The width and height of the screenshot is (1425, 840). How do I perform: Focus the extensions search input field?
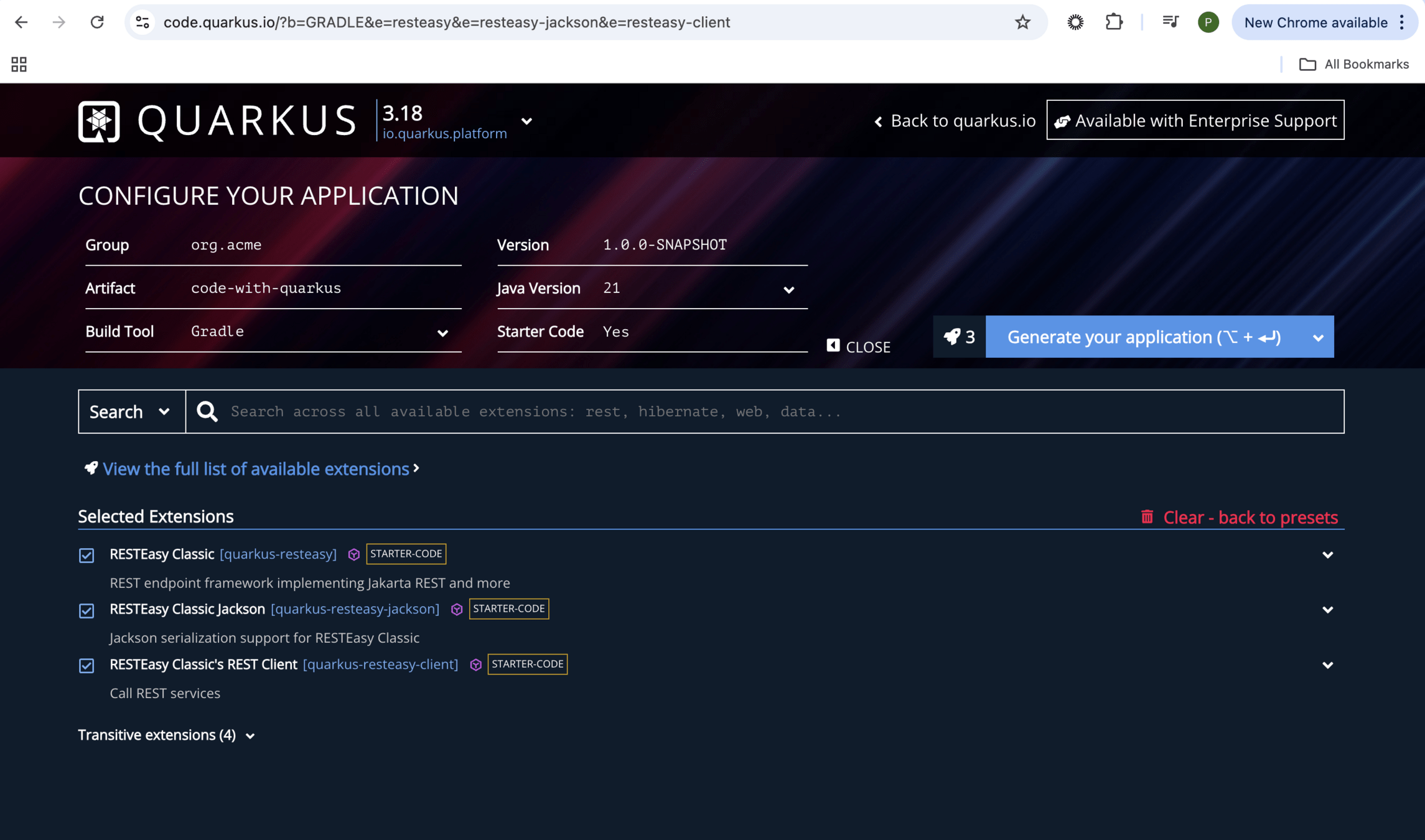(x=778, y=411)
